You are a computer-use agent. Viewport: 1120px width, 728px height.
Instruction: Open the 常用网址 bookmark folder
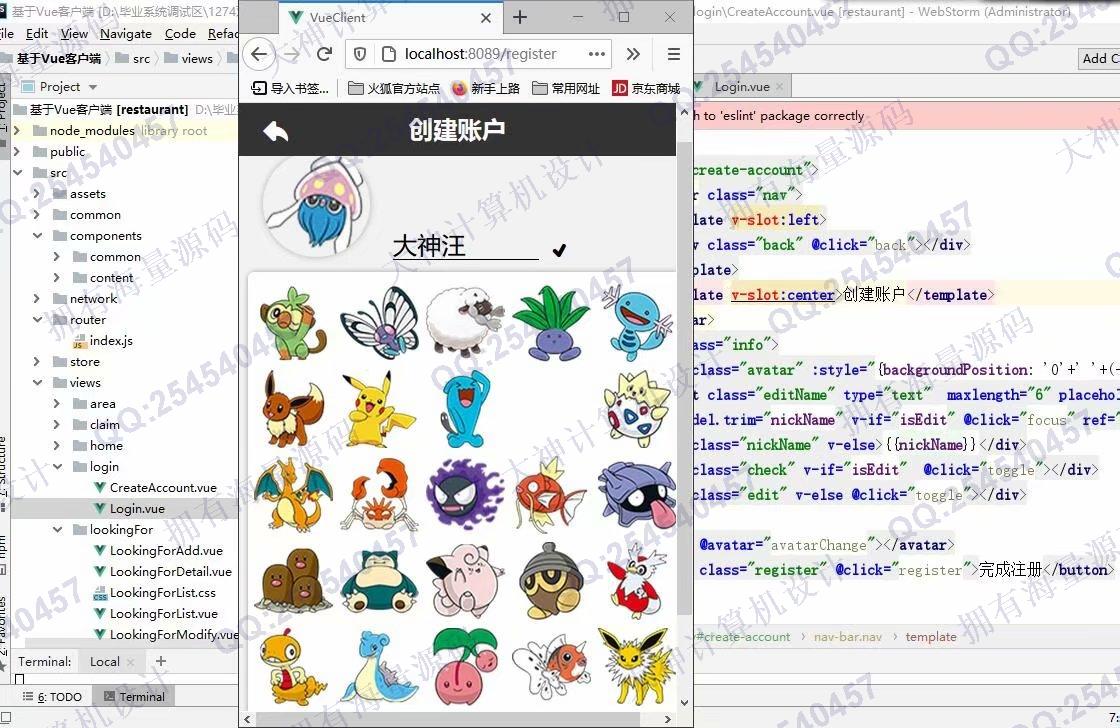click(566, 89)
